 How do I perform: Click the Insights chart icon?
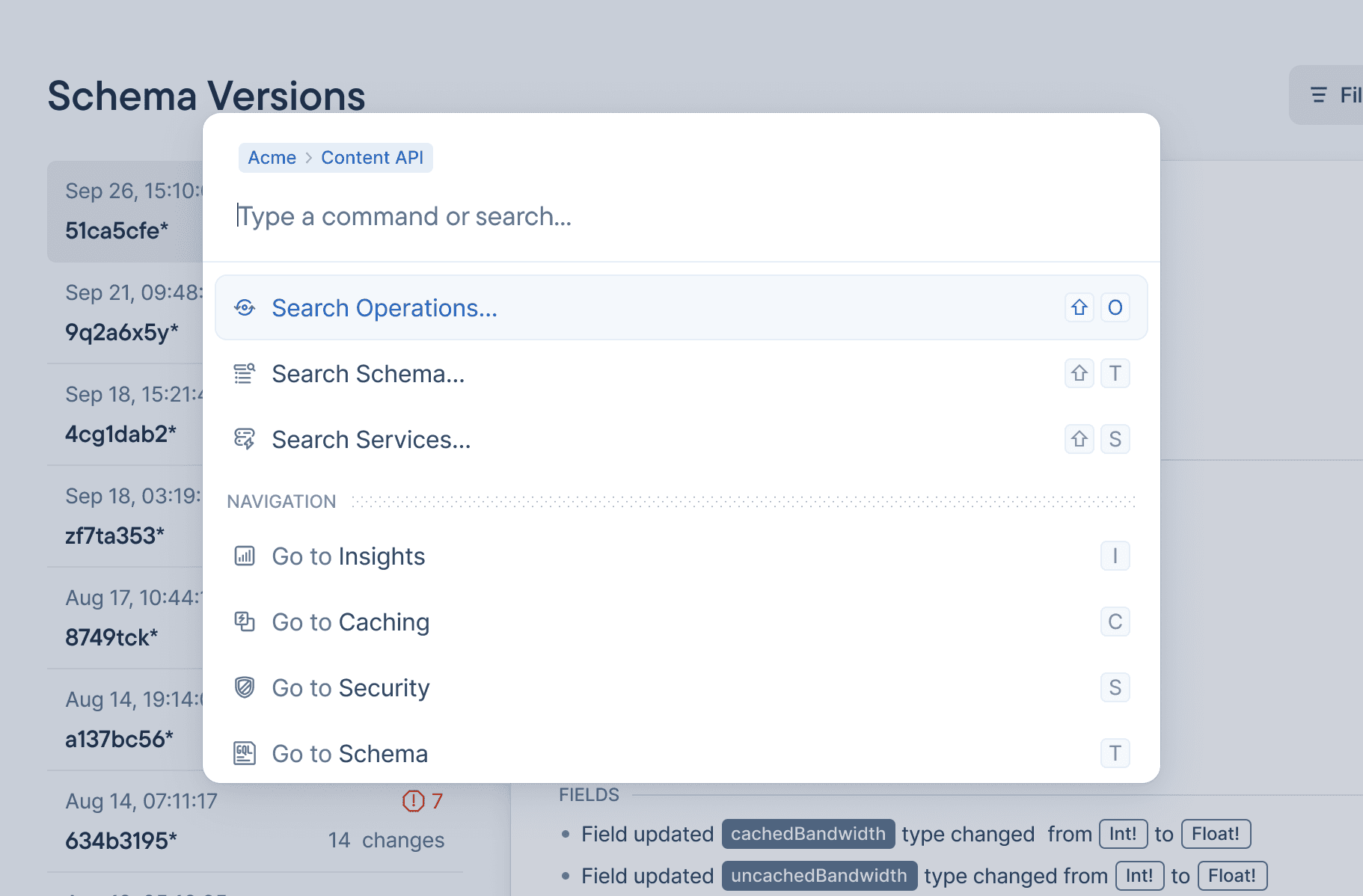point(245,556)
